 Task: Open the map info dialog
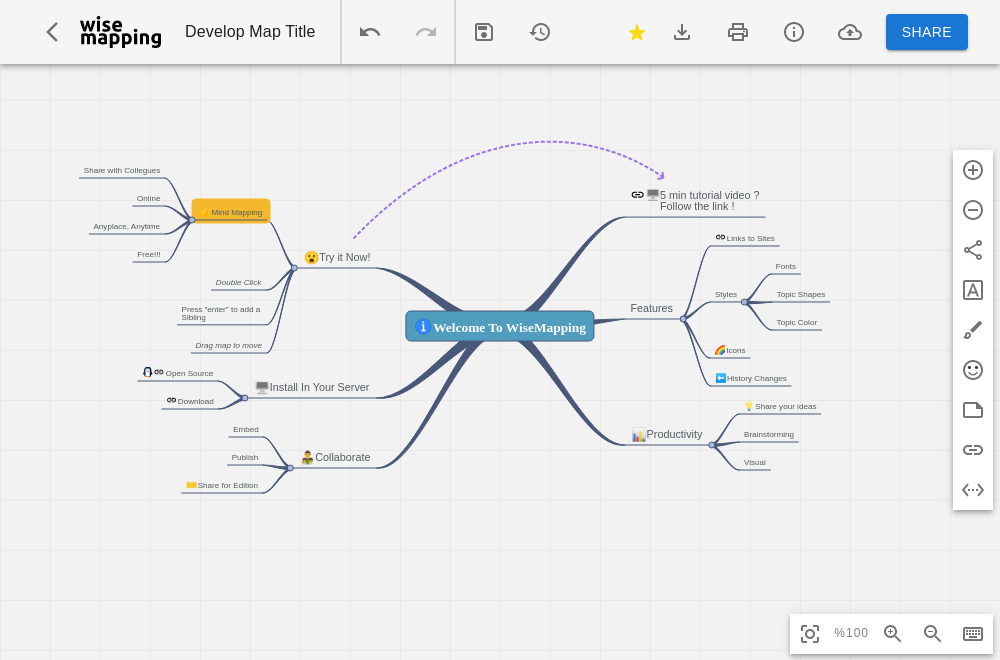click(x=793, y=32)
